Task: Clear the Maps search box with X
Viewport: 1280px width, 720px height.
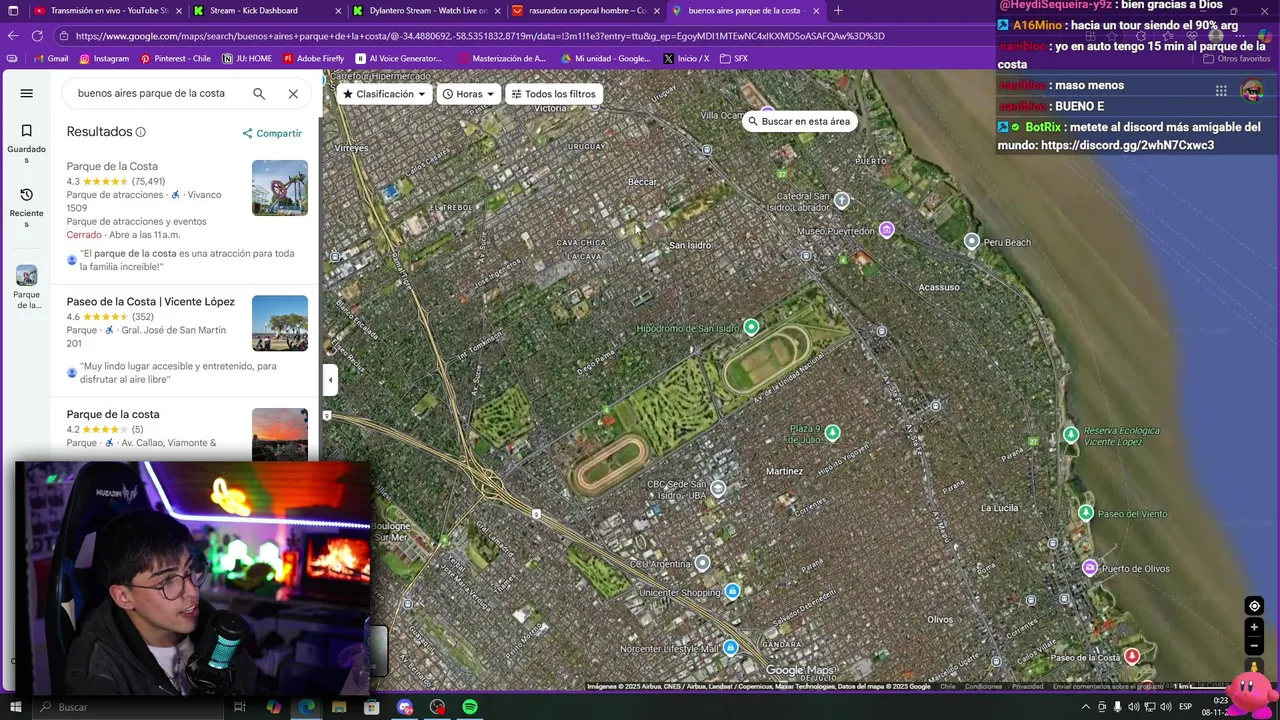Action: point(293,93)
